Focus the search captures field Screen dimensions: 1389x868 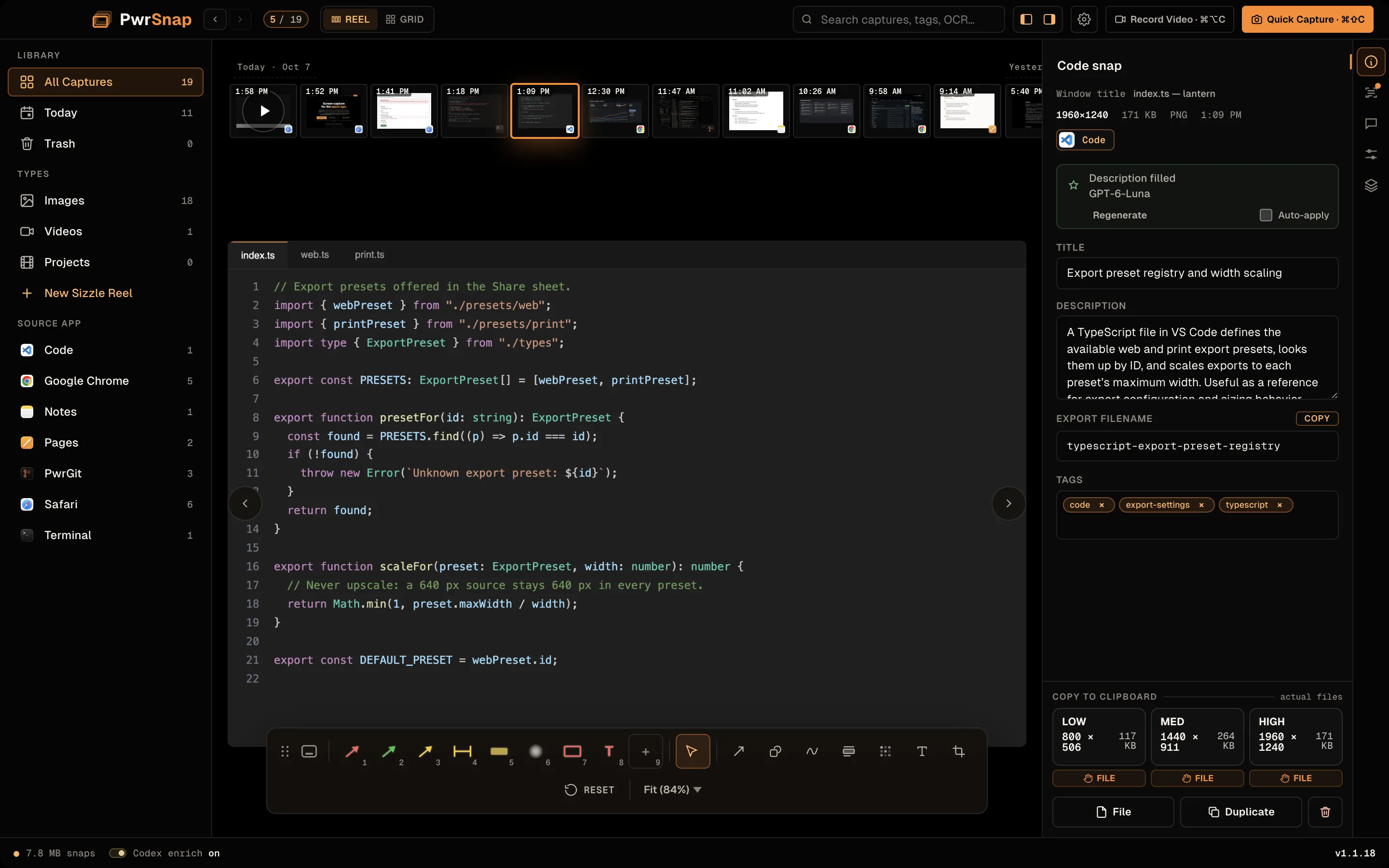point(899,19)
